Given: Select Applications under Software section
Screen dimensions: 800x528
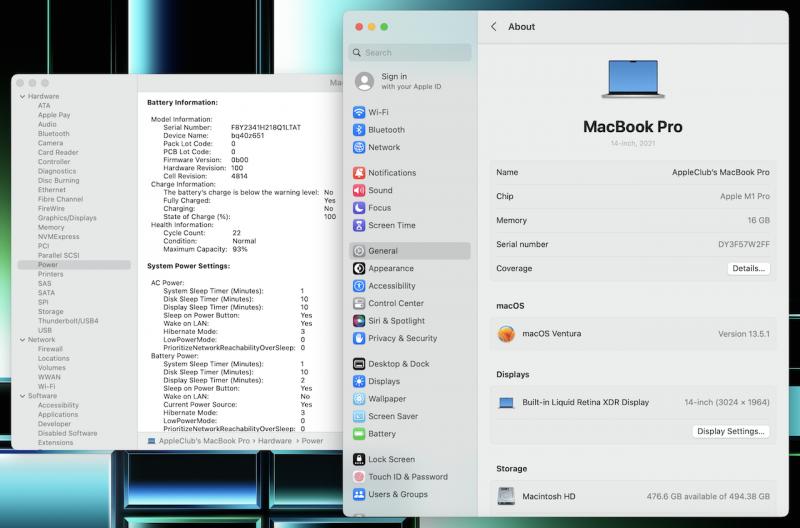Looking at the screenshot, I should (x=58, y=415).
